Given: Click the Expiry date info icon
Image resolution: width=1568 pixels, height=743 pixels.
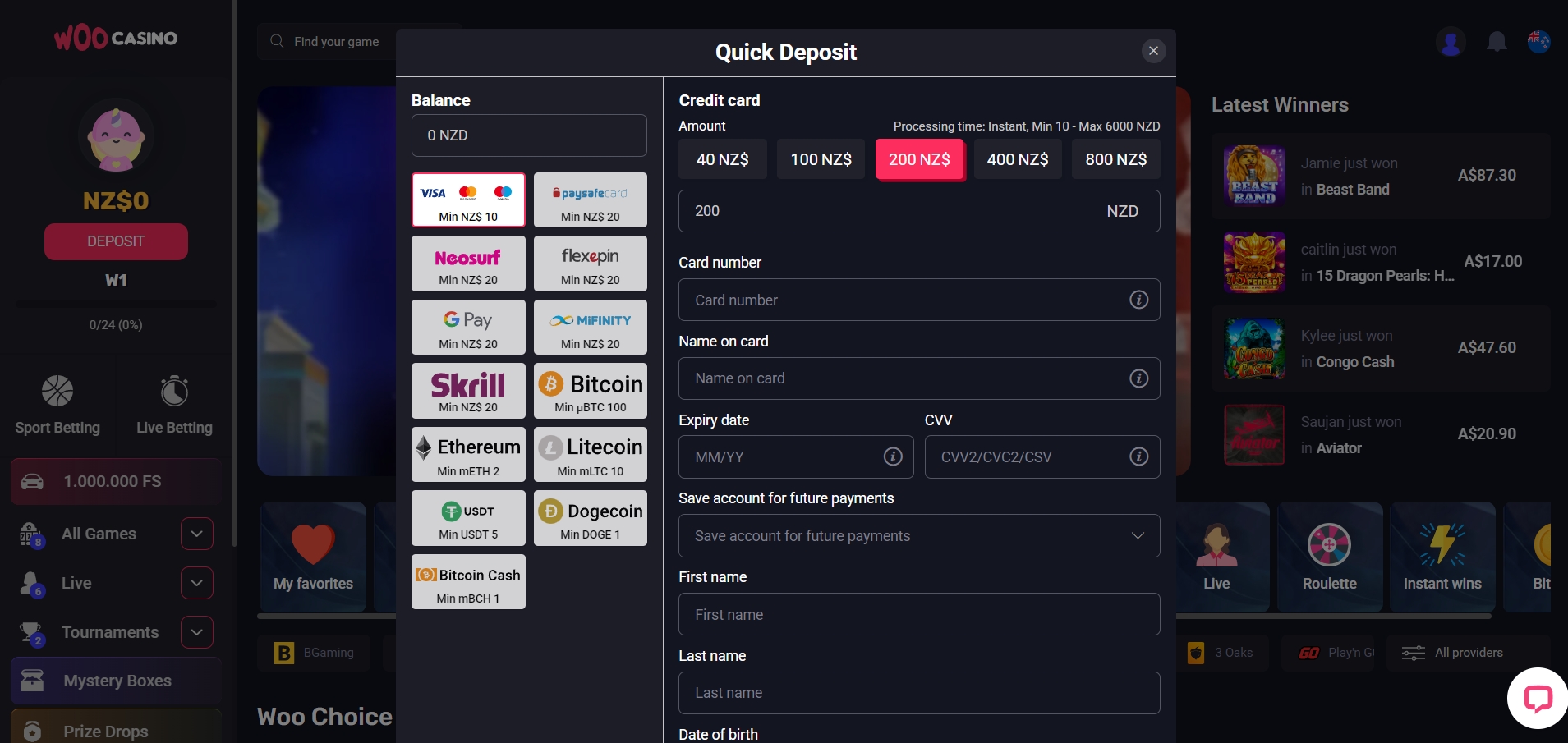Looking at the screenshot, I should tap(893, 456).
